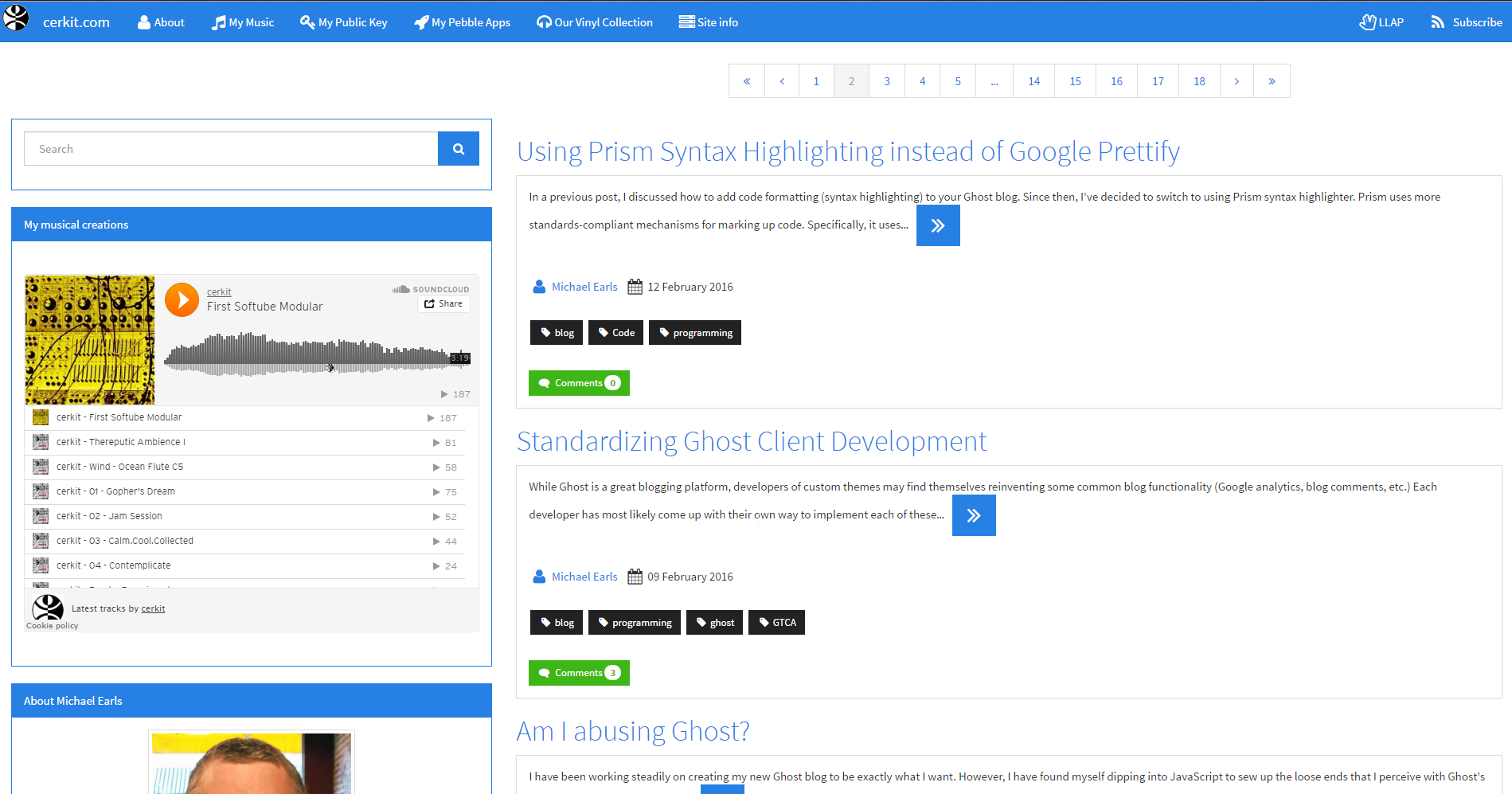Click the cerkit.com logo icon
Image resolution: width=1512 pixels, height=794 pixels.
tap(16, 17)
